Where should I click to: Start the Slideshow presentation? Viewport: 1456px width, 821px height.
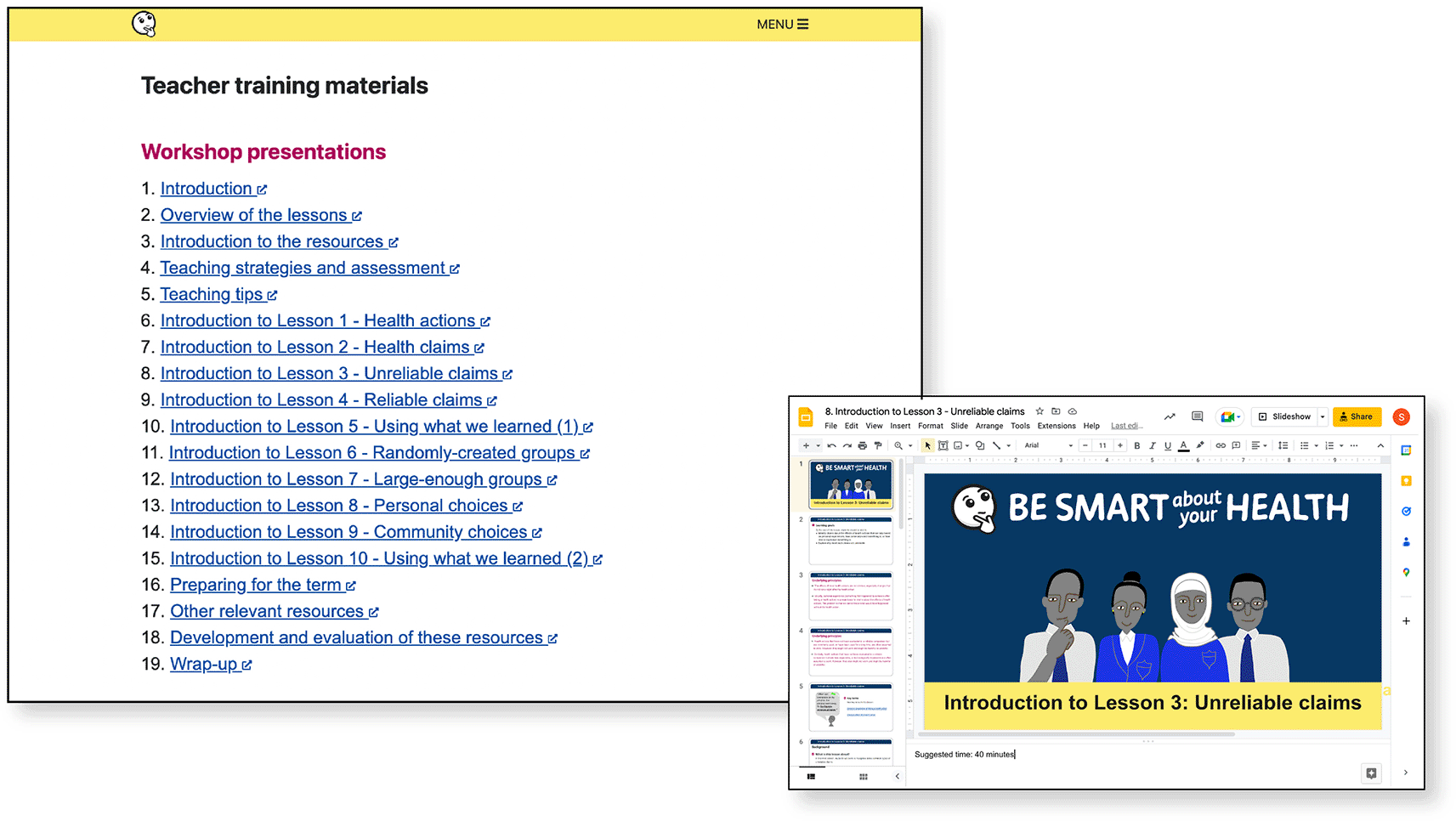[1283, 416]
